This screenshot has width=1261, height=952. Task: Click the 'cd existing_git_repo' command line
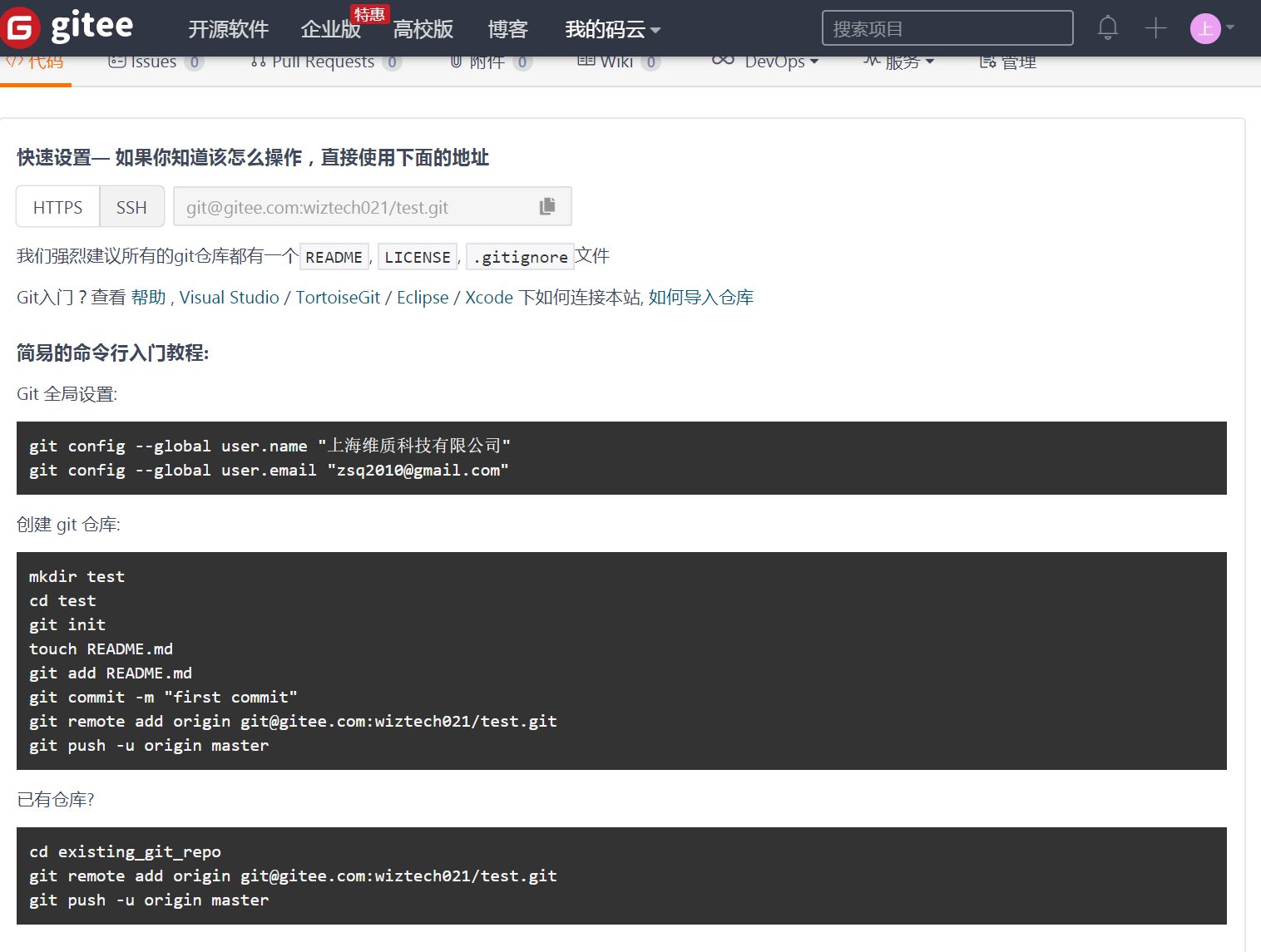(125, 852)
